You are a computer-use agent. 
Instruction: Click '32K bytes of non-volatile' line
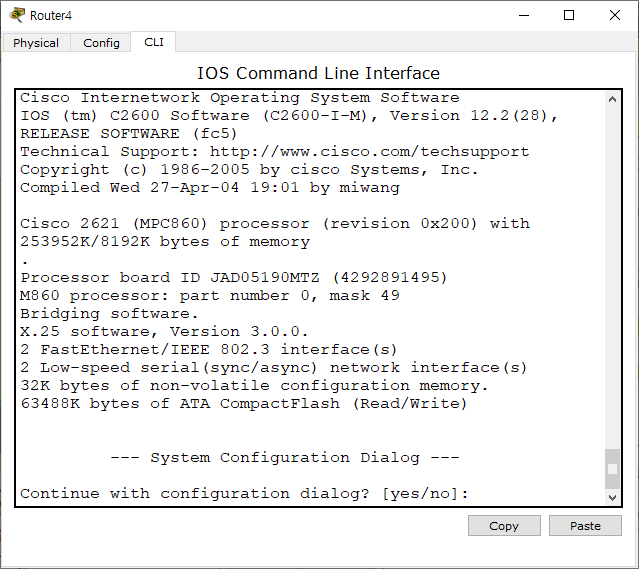pyautogui.click(x=254, y=386)
